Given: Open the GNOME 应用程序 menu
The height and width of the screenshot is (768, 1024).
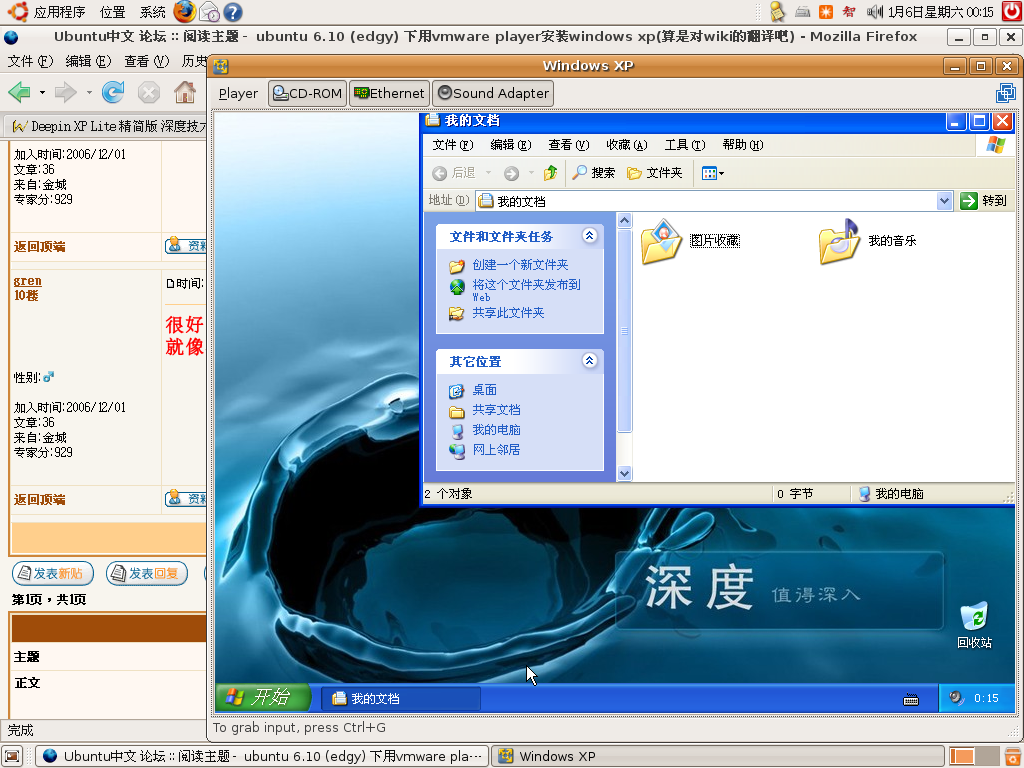Looking at the screenshot, I should (47, 12).
